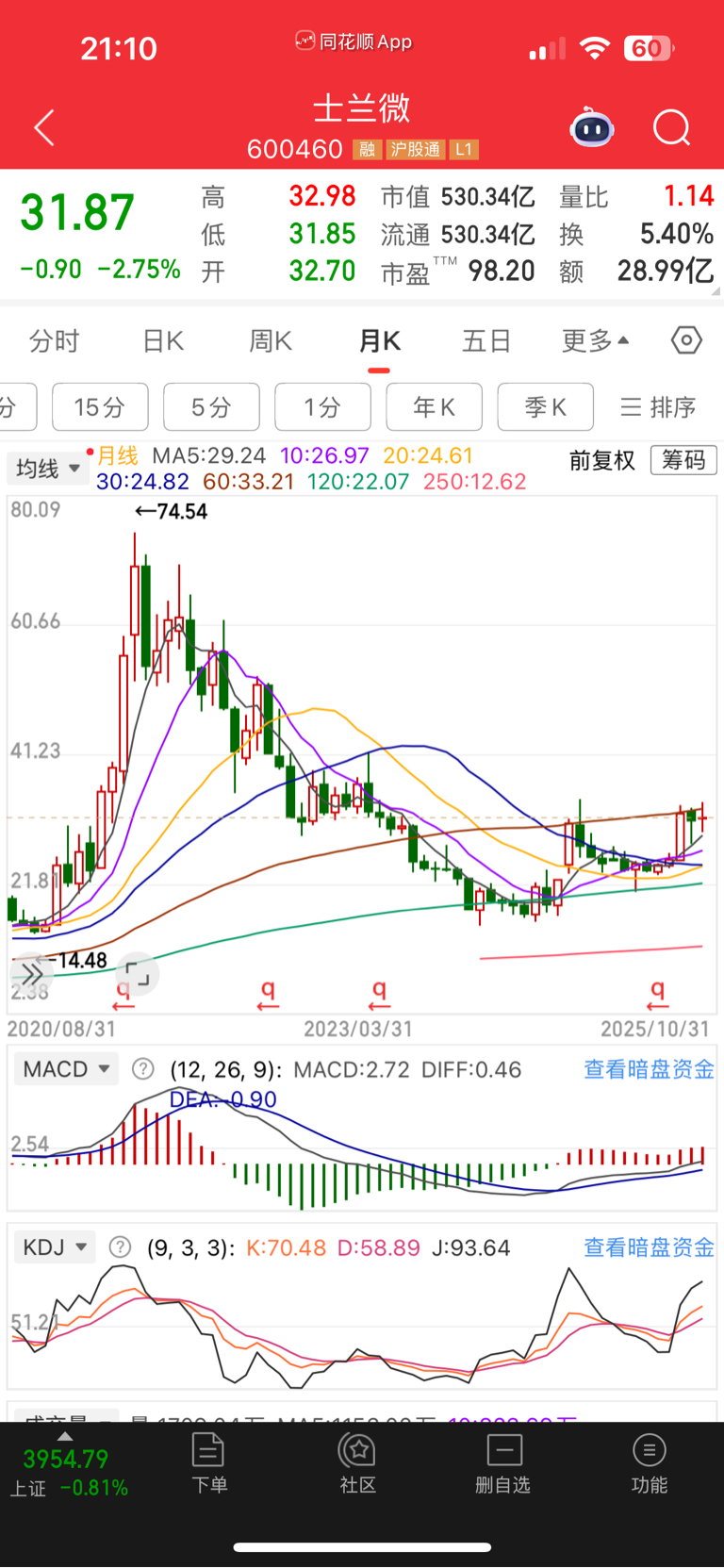Expand the 均线 indicator dropdown
724x1568 pixels.
coord(47,468)
